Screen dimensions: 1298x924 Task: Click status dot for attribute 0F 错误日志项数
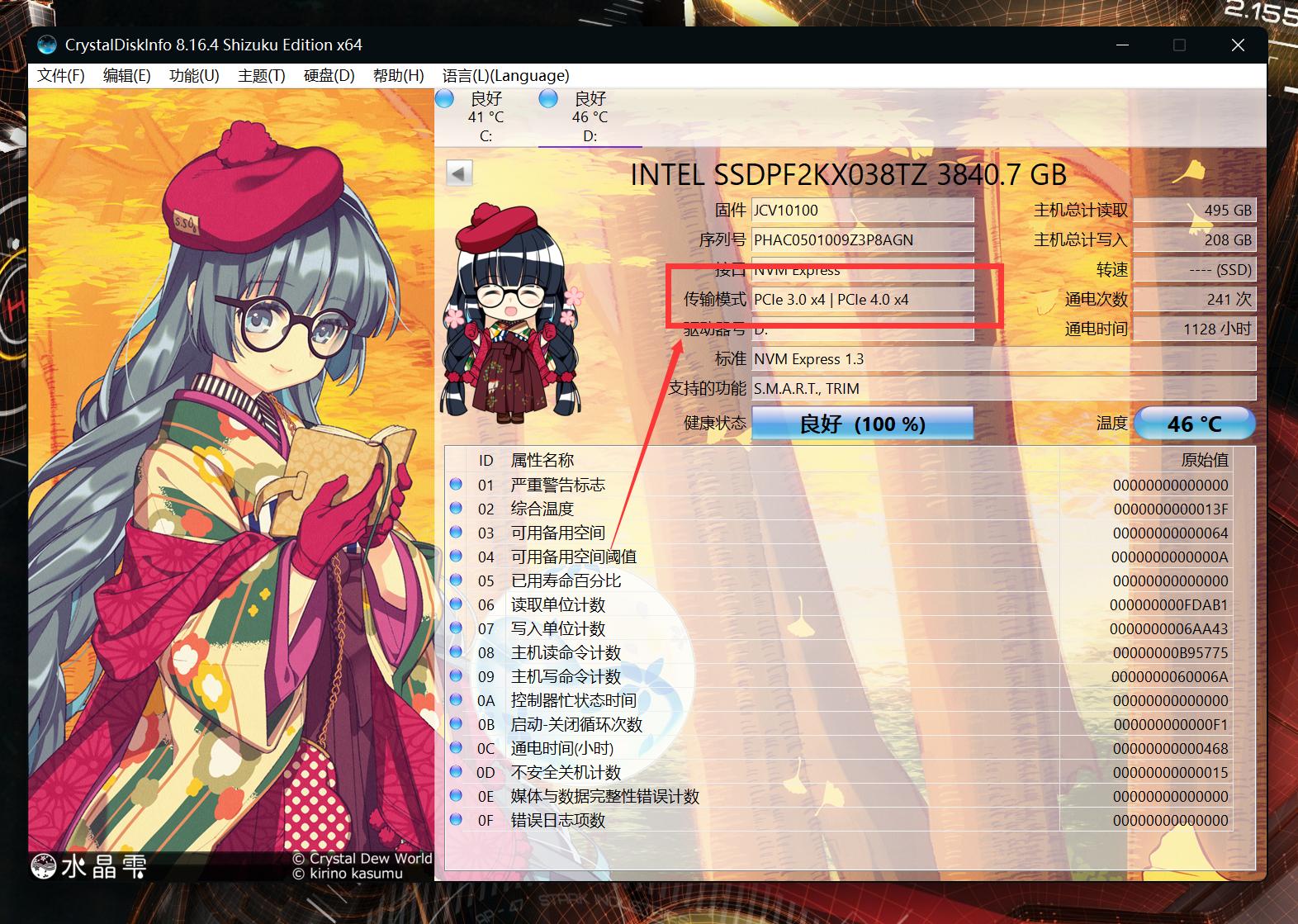(x=456, y=820)
